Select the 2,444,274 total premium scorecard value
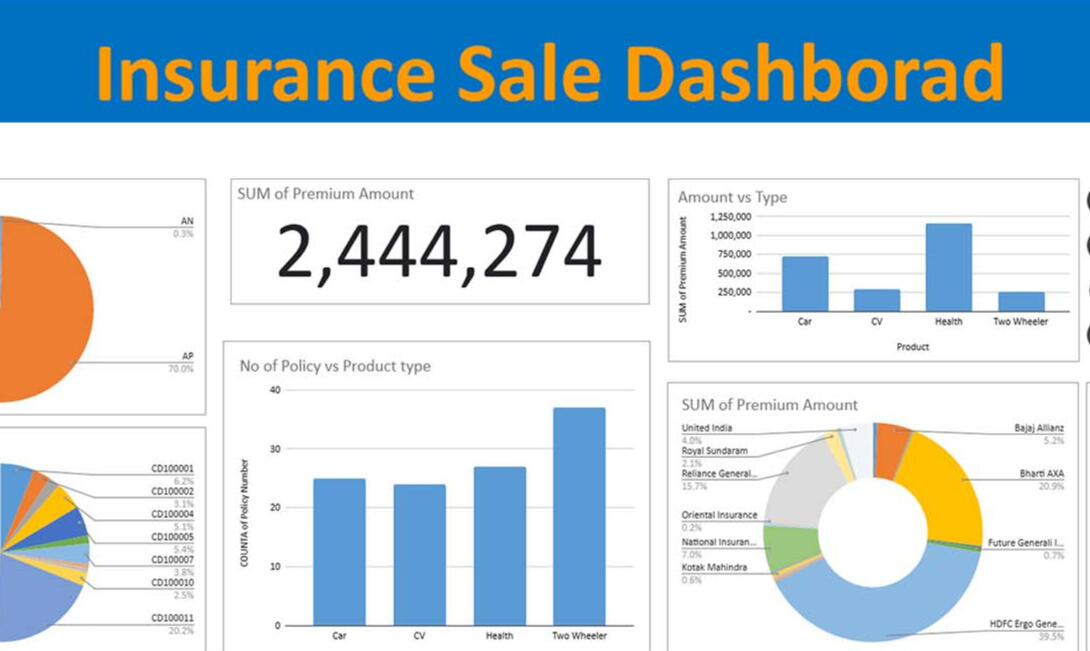Image resolution: width=1090 pixels, height=651 pixels. [x=438, y=251]
